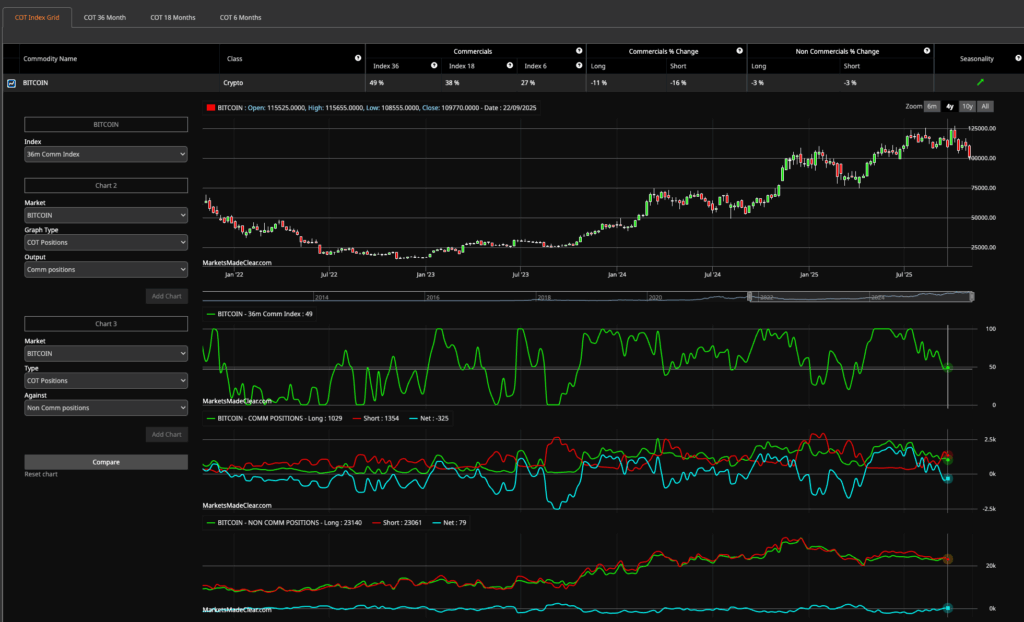
Task: Open the Chart 2 Graph Type dropdown
Action: [106, 242]
